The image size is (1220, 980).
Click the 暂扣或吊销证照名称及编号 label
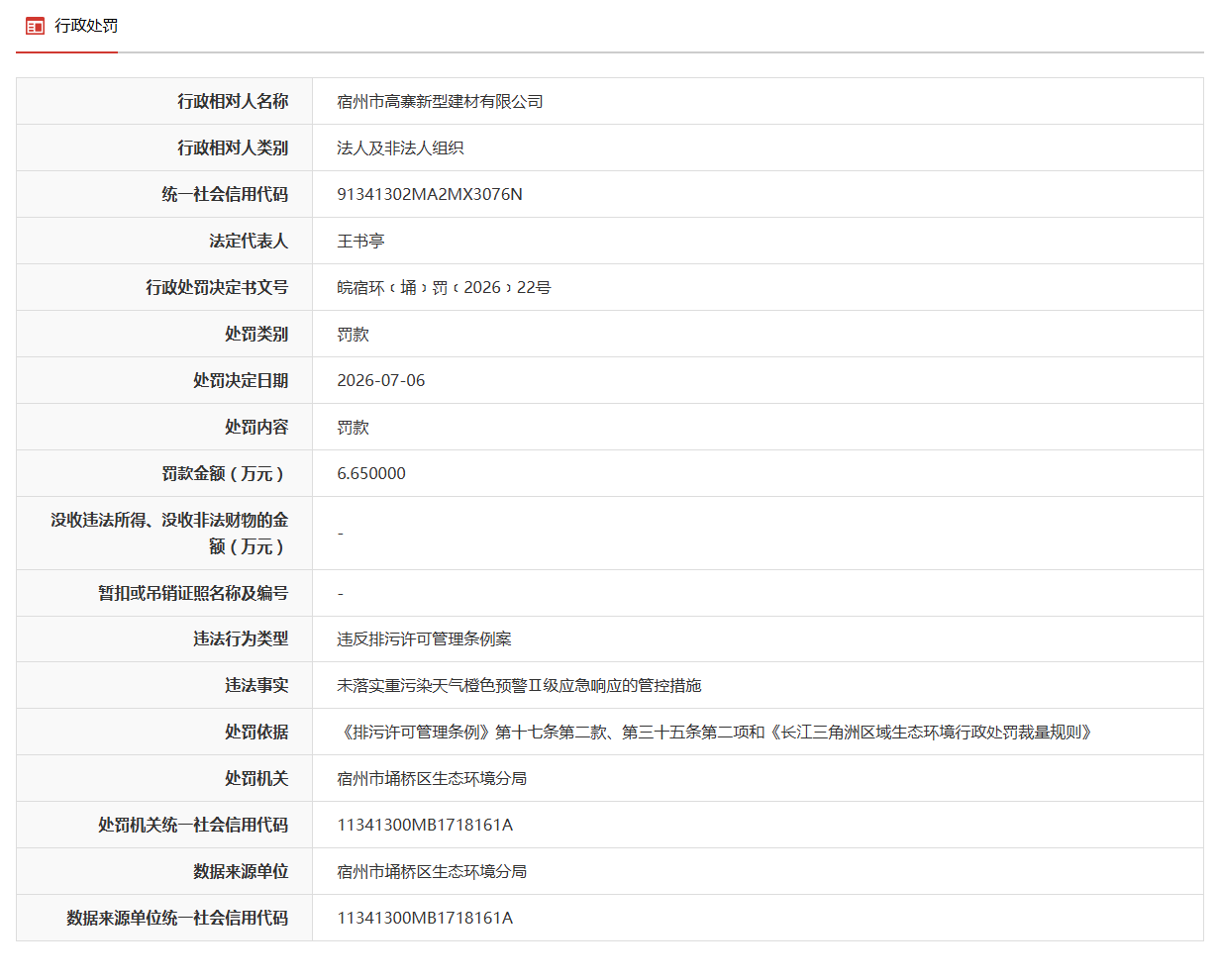click(x=193, y=593)
